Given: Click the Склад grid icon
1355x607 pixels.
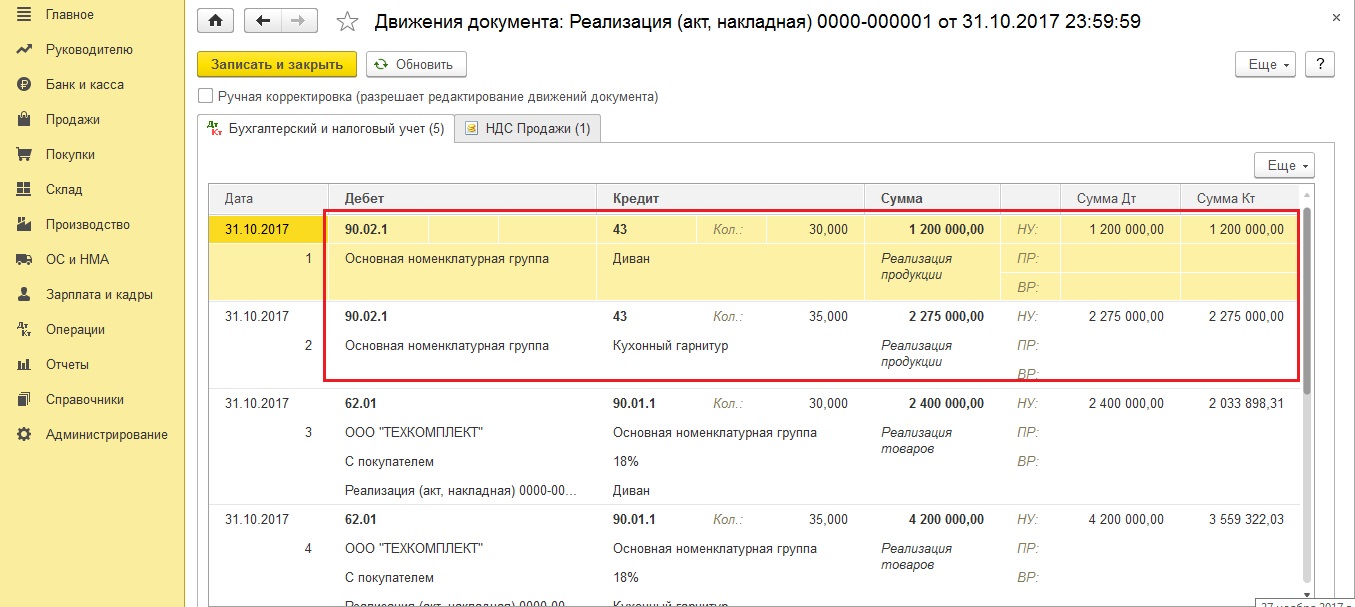Looking at the screenshot, I should (x=24, y=189).
